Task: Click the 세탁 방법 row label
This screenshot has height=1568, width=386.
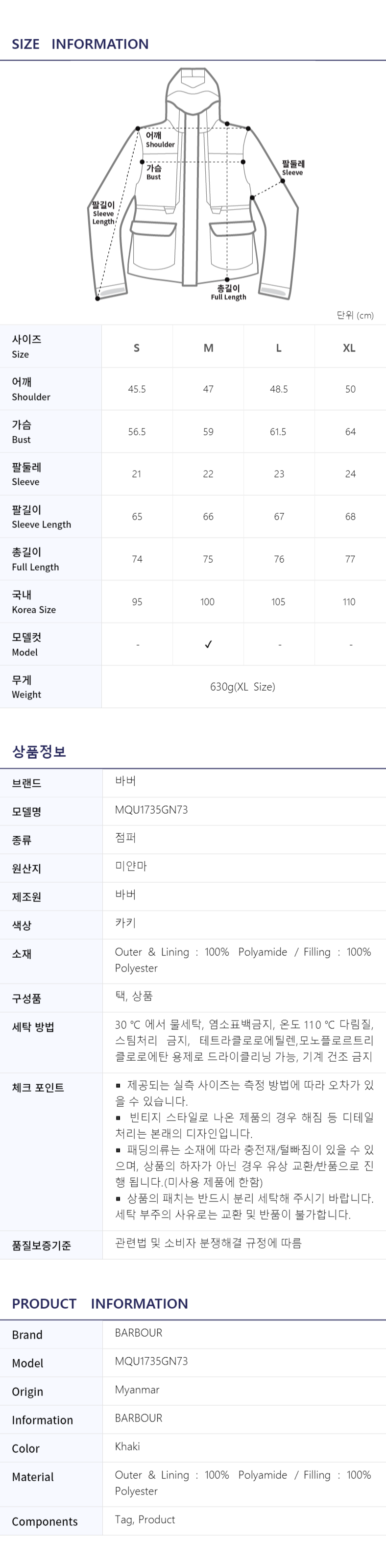Action: (x=33, y=1027)
